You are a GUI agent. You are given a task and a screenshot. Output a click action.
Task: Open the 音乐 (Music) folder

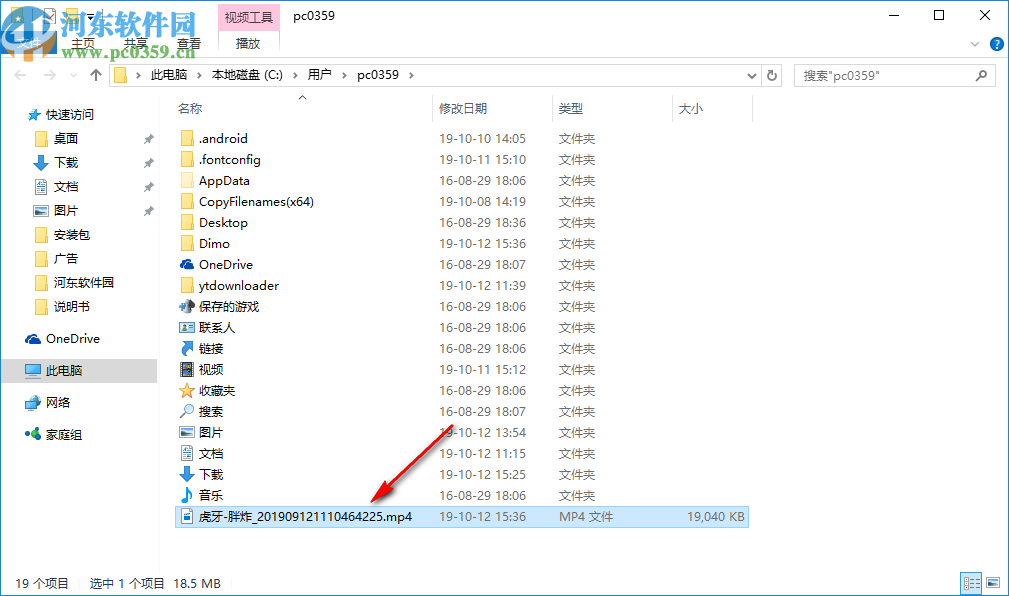212,495
